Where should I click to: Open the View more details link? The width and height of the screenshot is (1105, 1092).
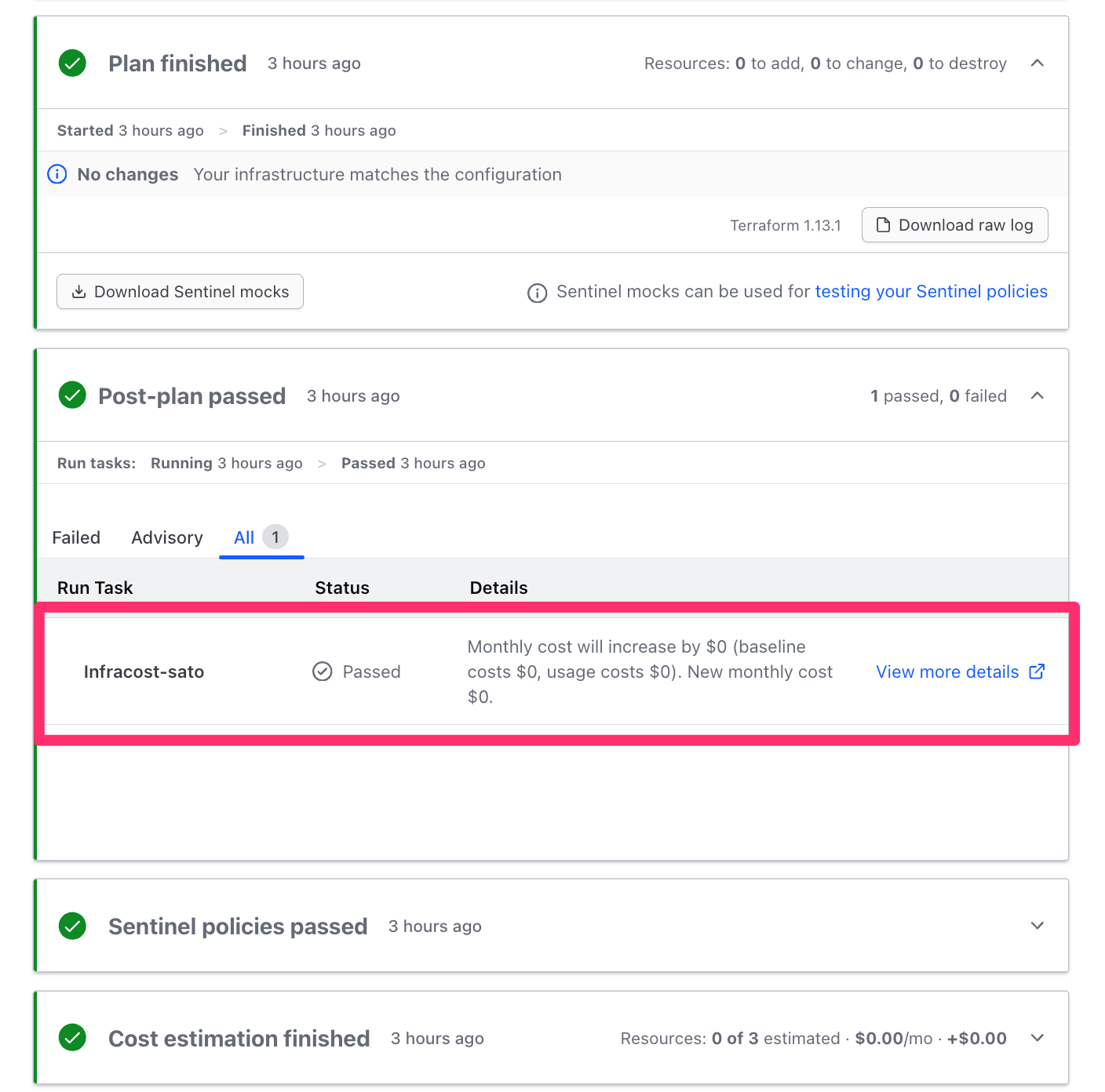point(947,672)
